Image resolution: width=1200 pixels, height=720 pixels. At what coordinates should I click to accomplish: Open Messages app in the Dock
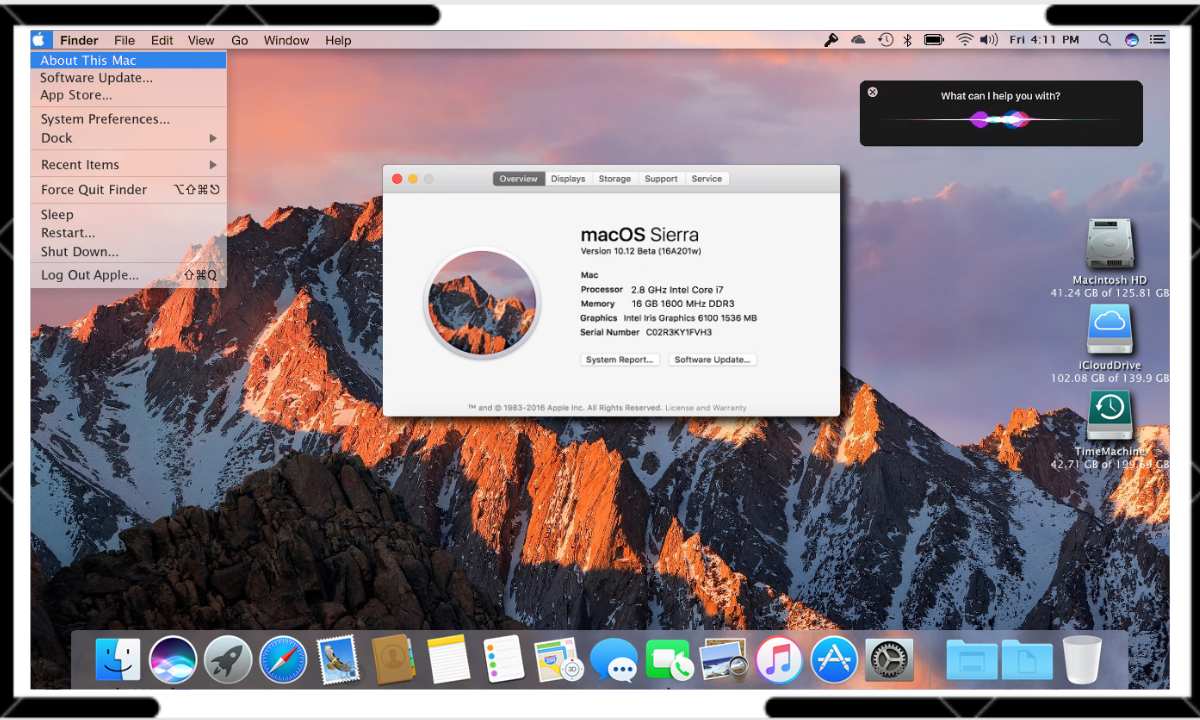coord(614,660)
